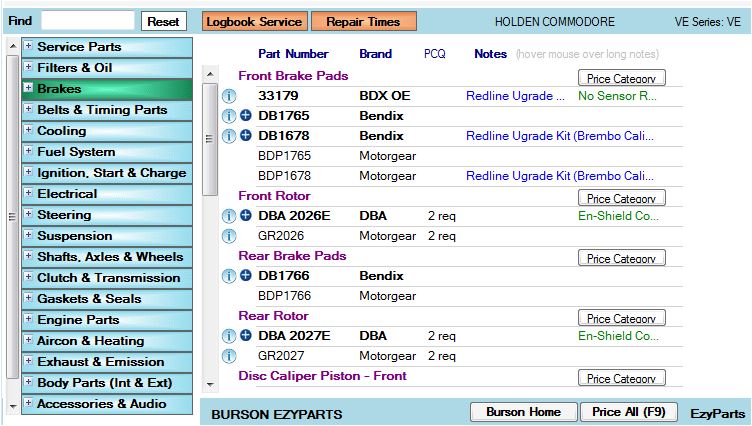Screen dimensions: 752x426
Task: Select Gaskets & Seals category
Action: point(107,299)
